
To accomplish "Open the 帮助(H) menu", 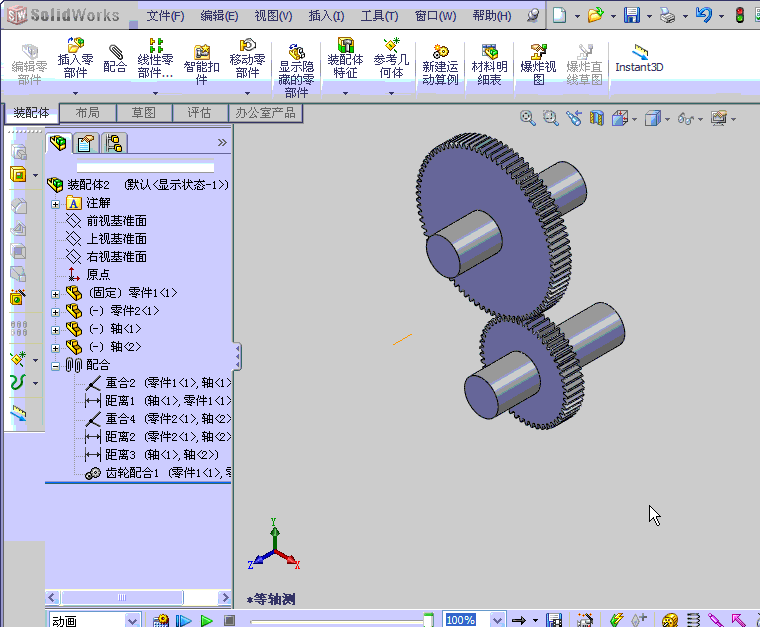I will 492,16.
